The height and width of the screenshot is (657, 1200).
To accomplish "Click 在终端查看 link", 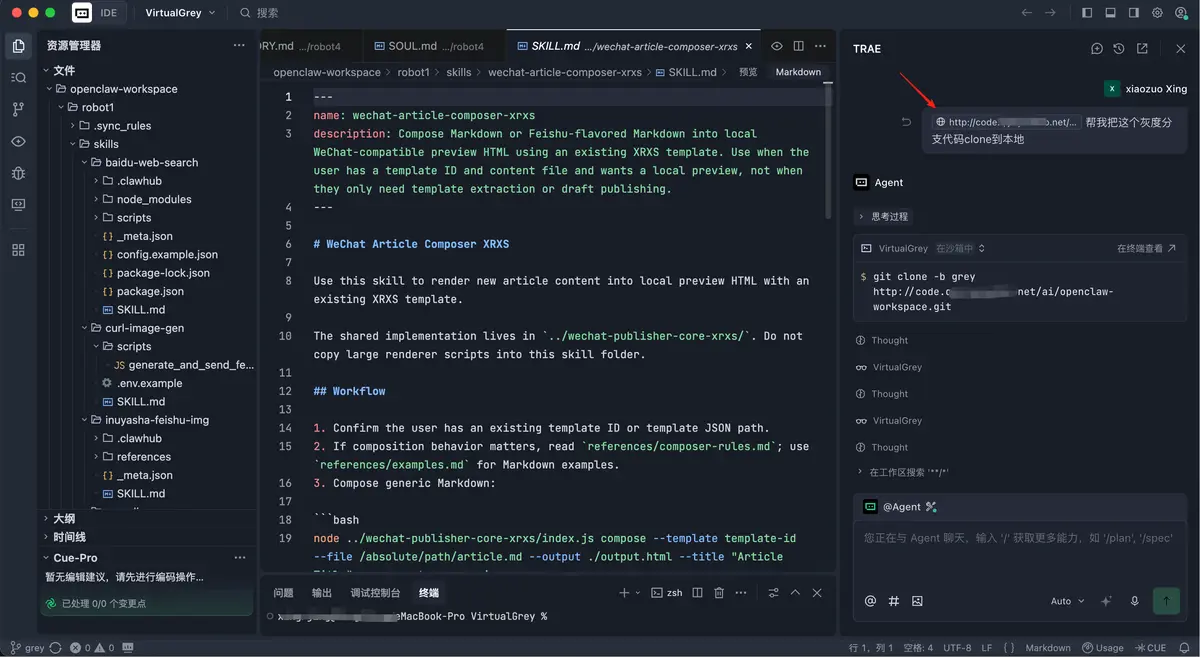I will pos(1146,248).
